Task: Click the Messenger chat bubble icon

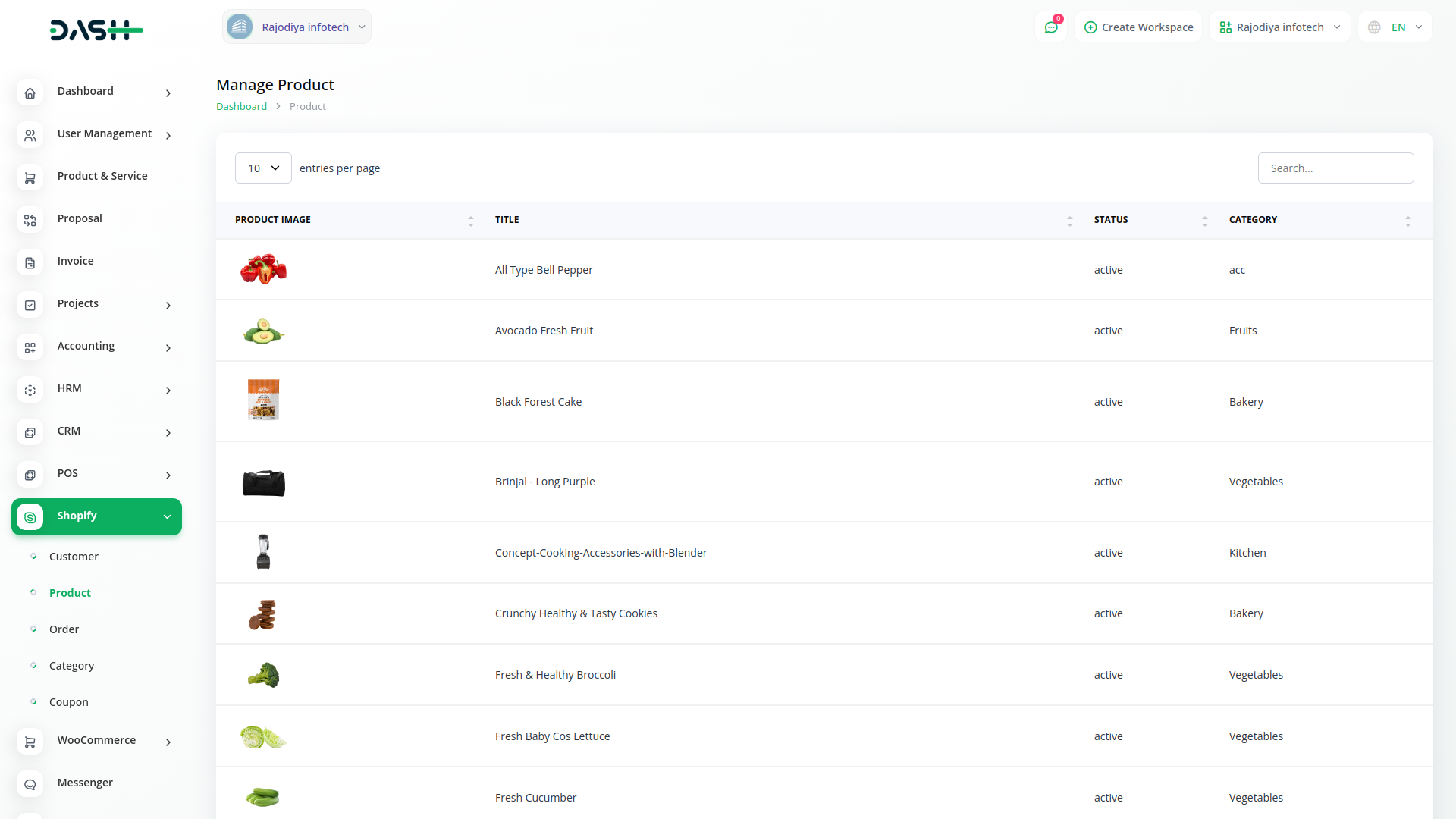Action: click(x=30, y=785)
